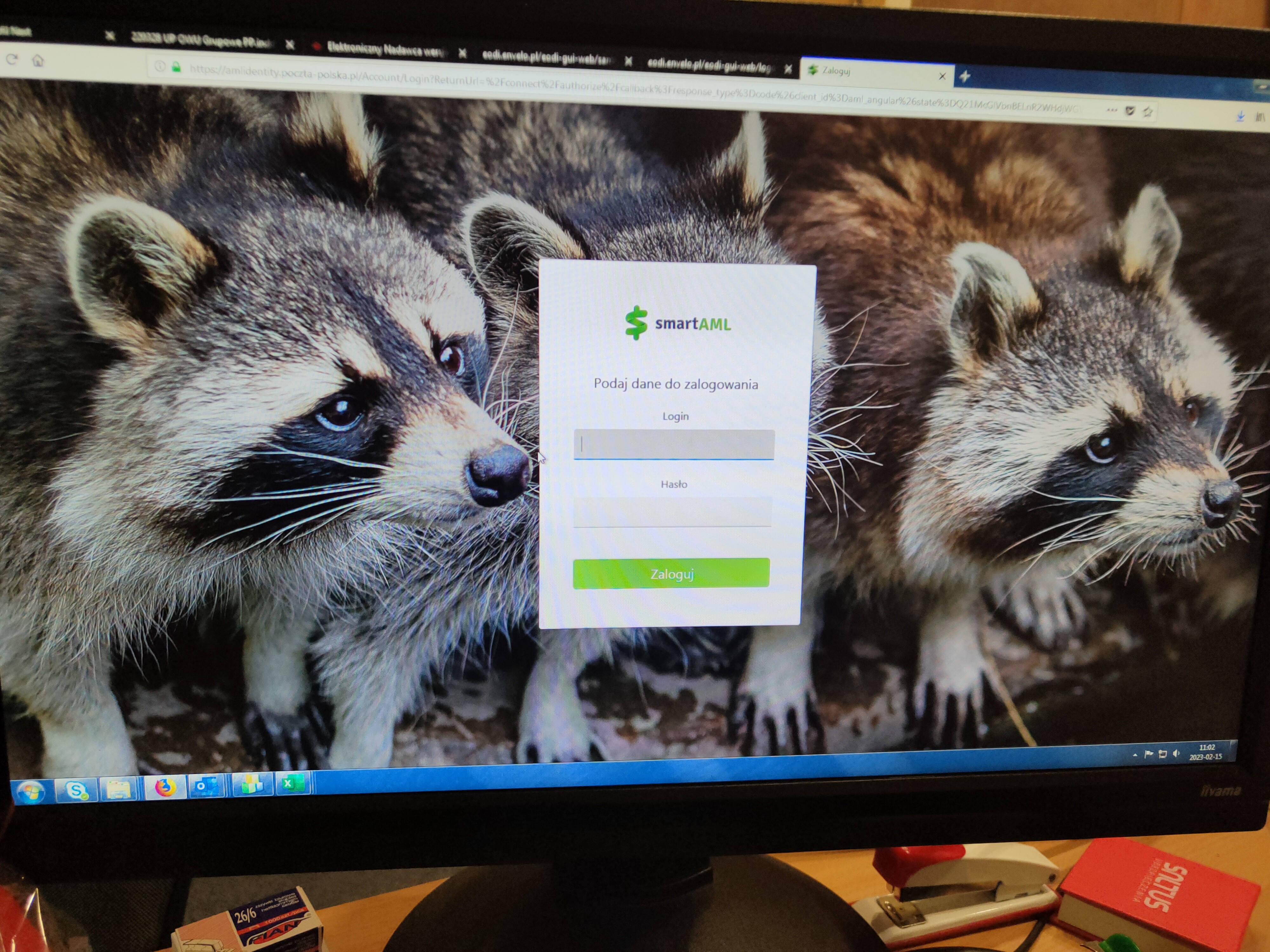Click the taskbar volume speaker icon
The image size is (1270, 952).
pos(1175,753)
